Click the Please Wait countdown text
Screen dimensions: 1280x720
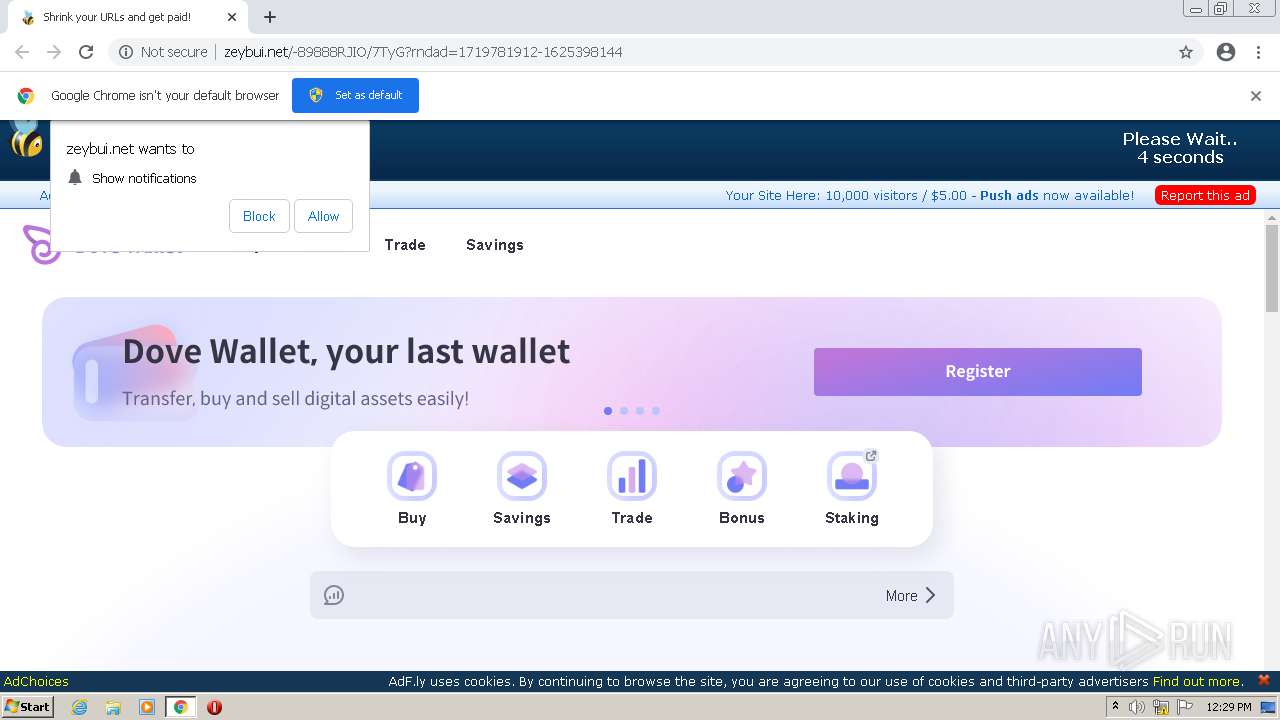(x=1180, y=148)
